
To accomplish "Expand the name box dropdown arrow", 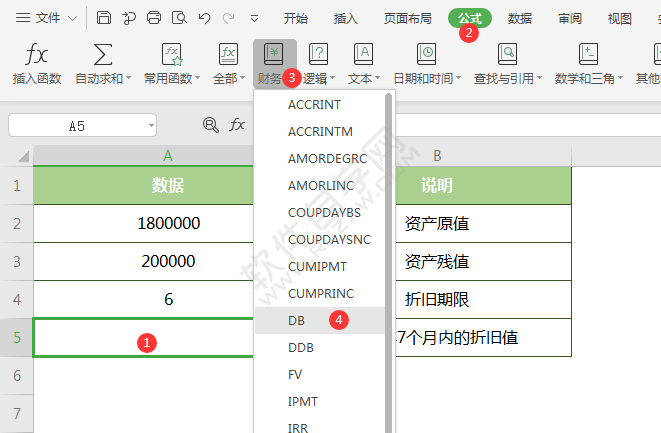I will 150,125.
